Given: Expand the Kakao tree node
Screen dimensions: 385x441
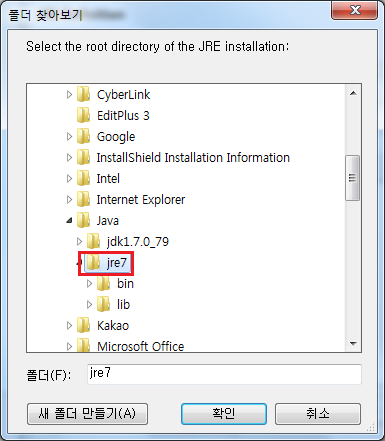Looking at the screenshot, I should click(x=69, y=326).
